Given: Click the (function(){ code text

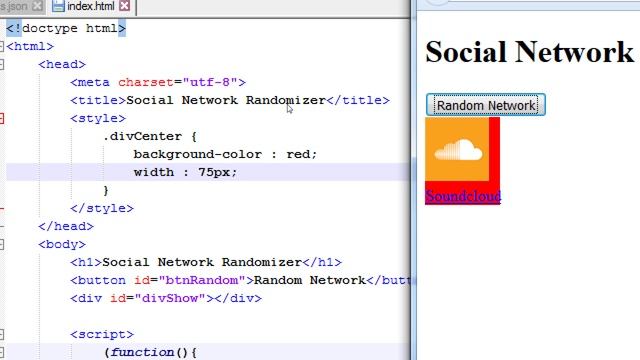Looking at the screenshot, I should [x=150, y=352].
